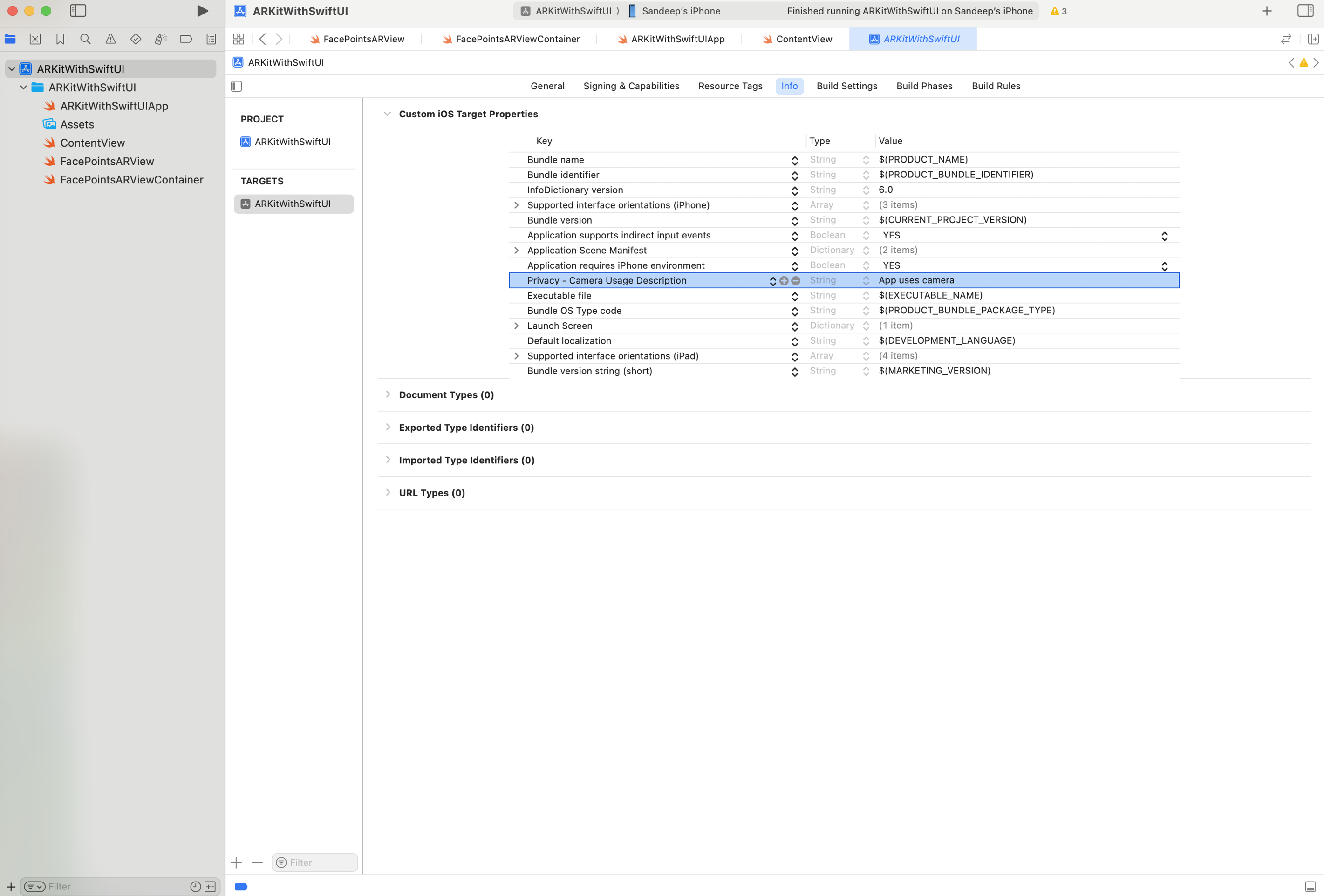The width and height of the screenshot is (1324, 896).
Task: Switch to the General tab
Action: (x=547, y=86)
